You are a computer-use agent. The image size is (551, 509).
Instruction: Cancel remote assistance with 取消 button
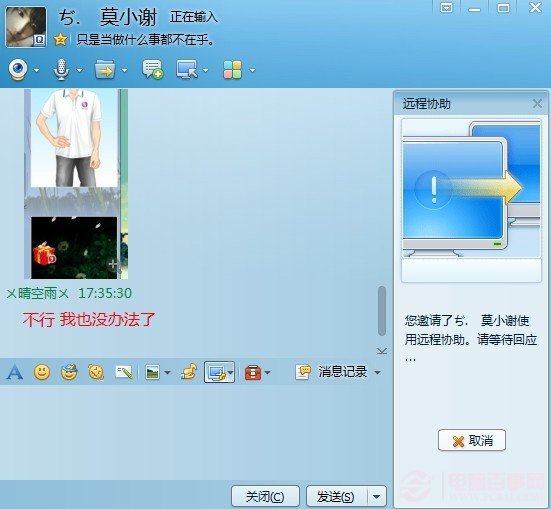coord(472,440)
